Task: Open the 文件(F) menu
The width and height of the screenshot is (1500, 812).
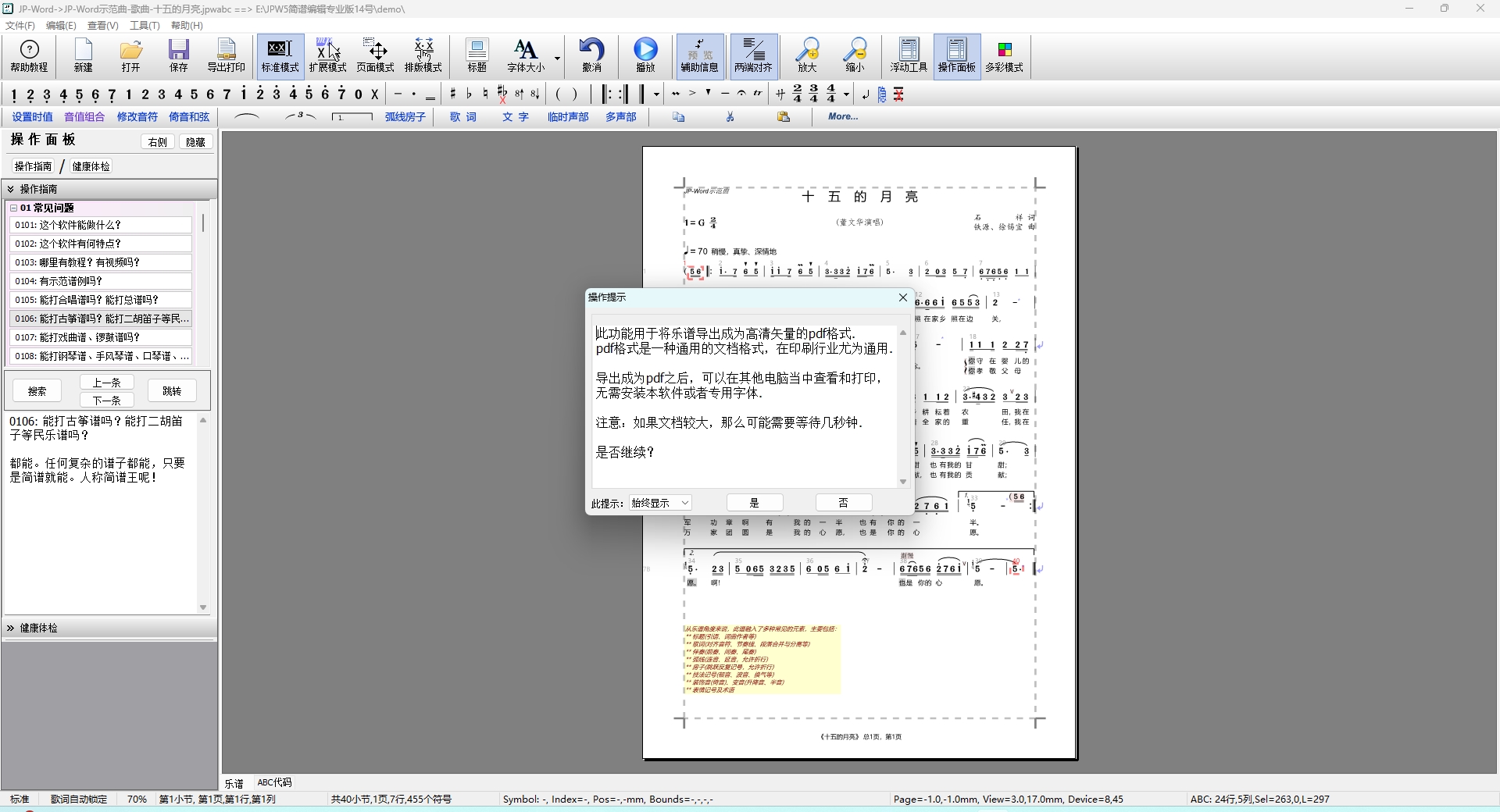Action: coord(20,26)
